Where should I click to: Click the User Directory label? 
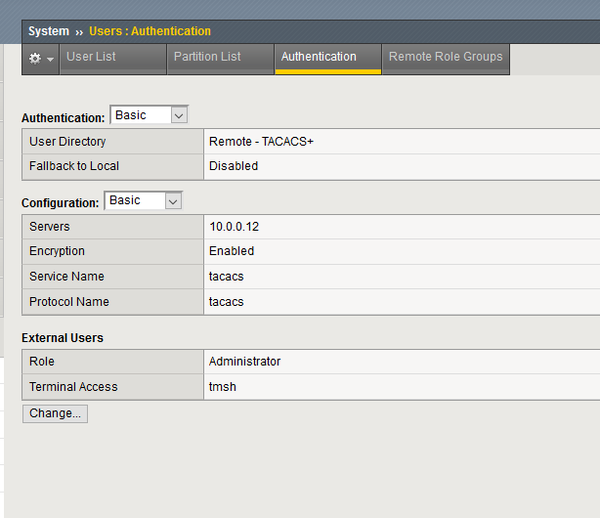tap(68, 142)
